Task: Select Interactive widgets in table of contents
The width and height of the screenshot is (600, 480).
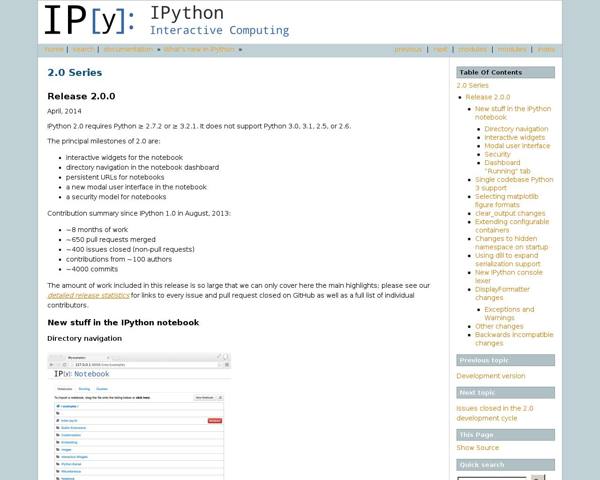Action: pos(515,137)
